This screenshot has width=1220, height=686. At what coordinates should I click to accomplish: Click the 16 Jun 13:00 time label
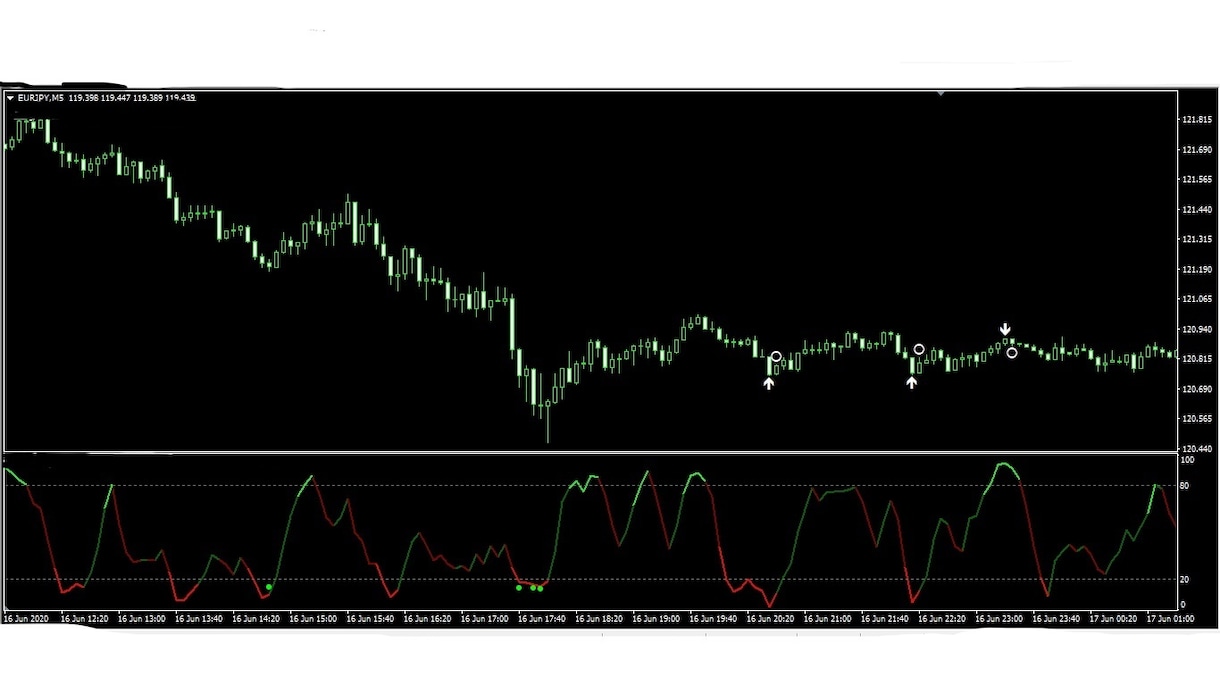(x=141, y=619)
